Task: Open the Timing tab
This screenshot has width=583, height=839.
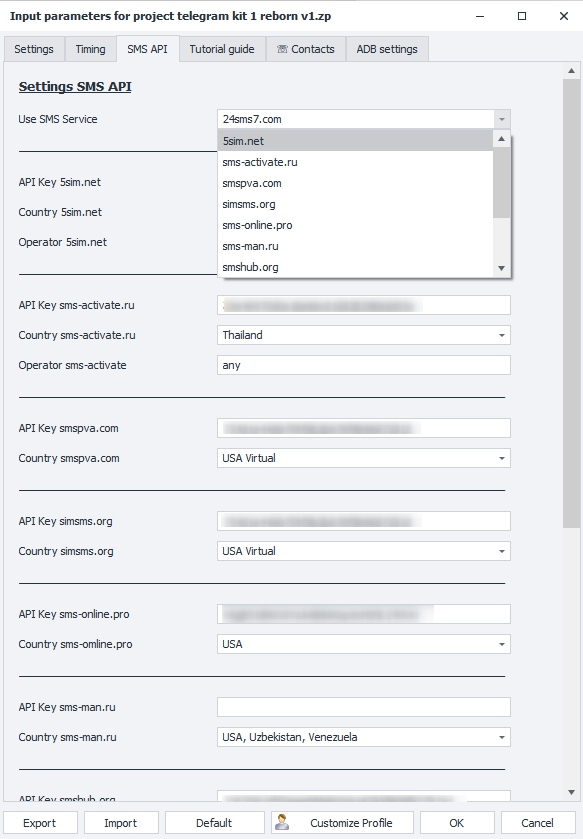Action: [x=90, y=49]
